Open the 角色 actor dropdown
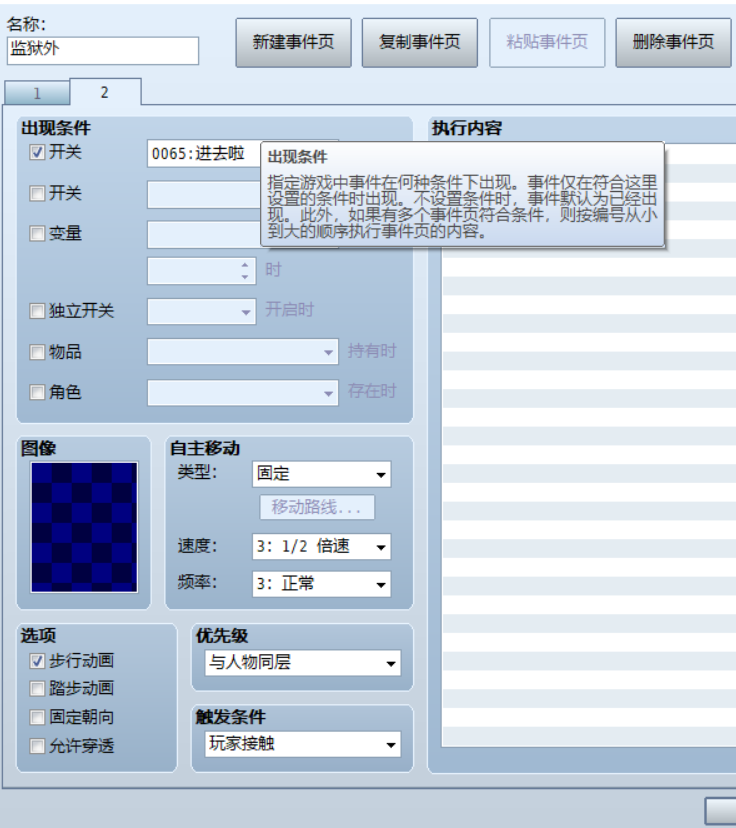 click(243, 393)
